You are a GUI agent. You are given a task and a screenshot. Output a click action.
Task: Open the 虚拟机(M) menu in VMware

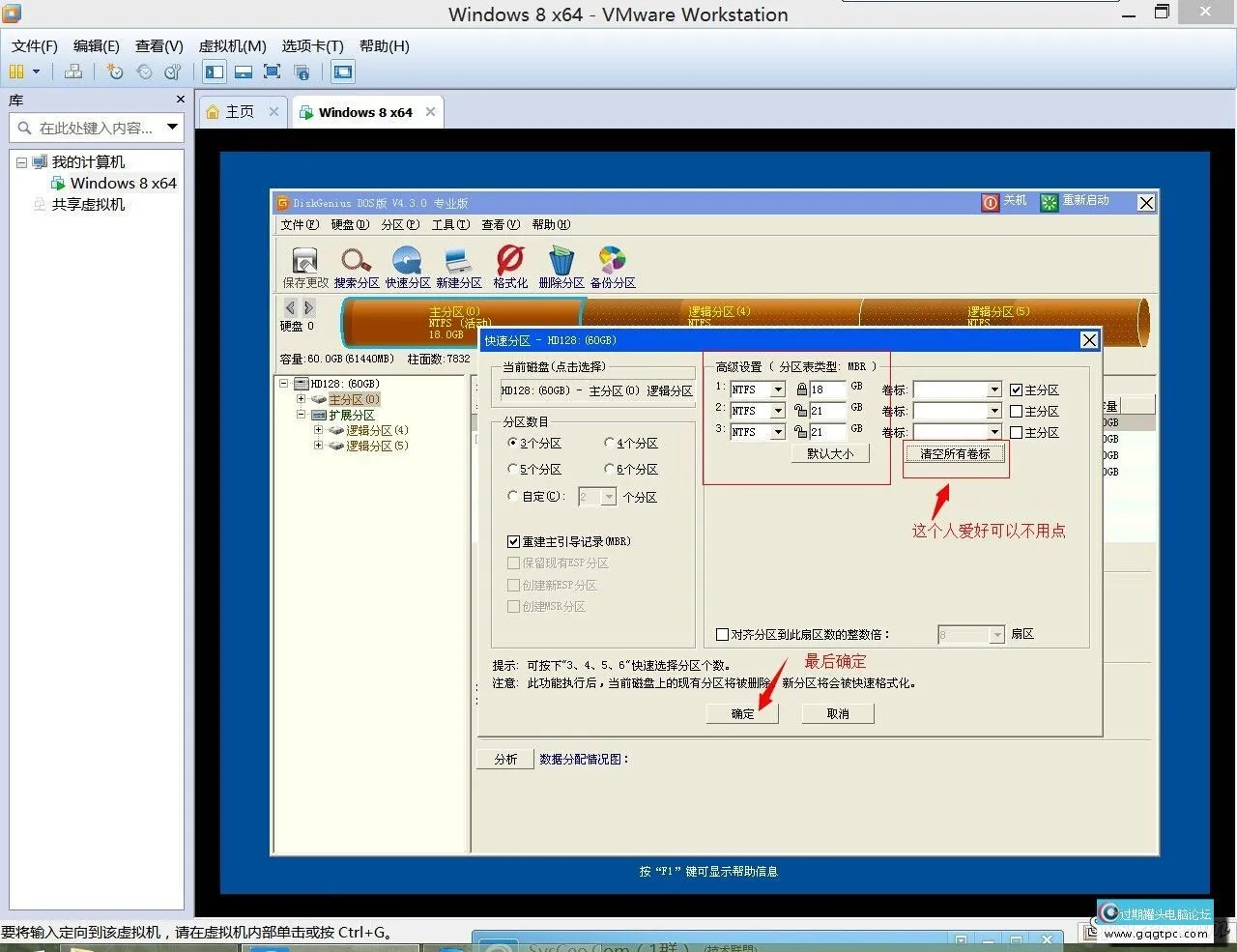tap(232, 46)
